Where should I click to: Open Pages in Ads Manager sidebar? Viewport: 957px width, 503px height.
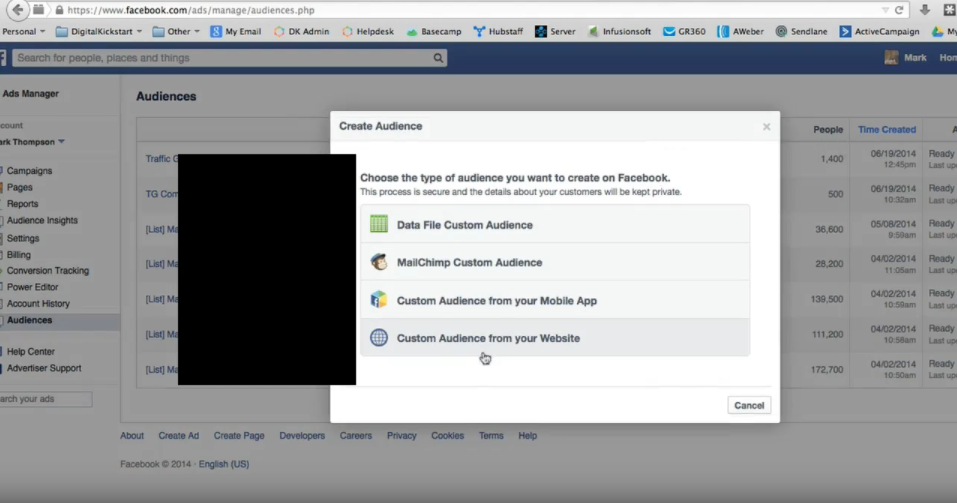tap(20, 187)
